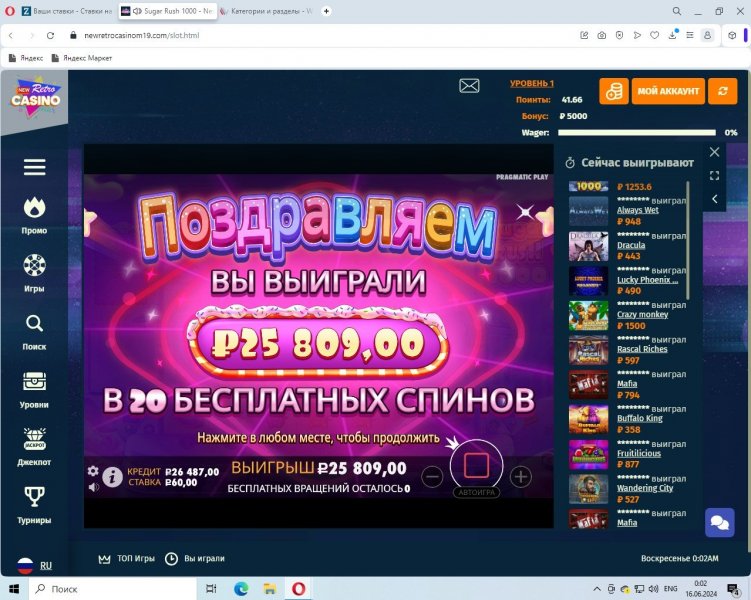
Task: Open Opera downloads icon
Action: coord(672,35)
